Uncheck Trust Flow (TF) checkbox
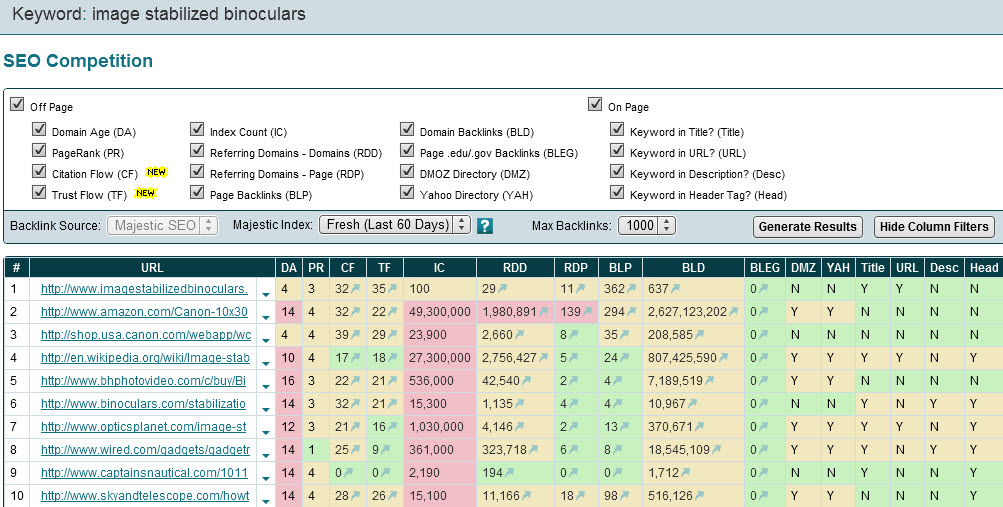The image size is (1003, 507). click(39, 192)
